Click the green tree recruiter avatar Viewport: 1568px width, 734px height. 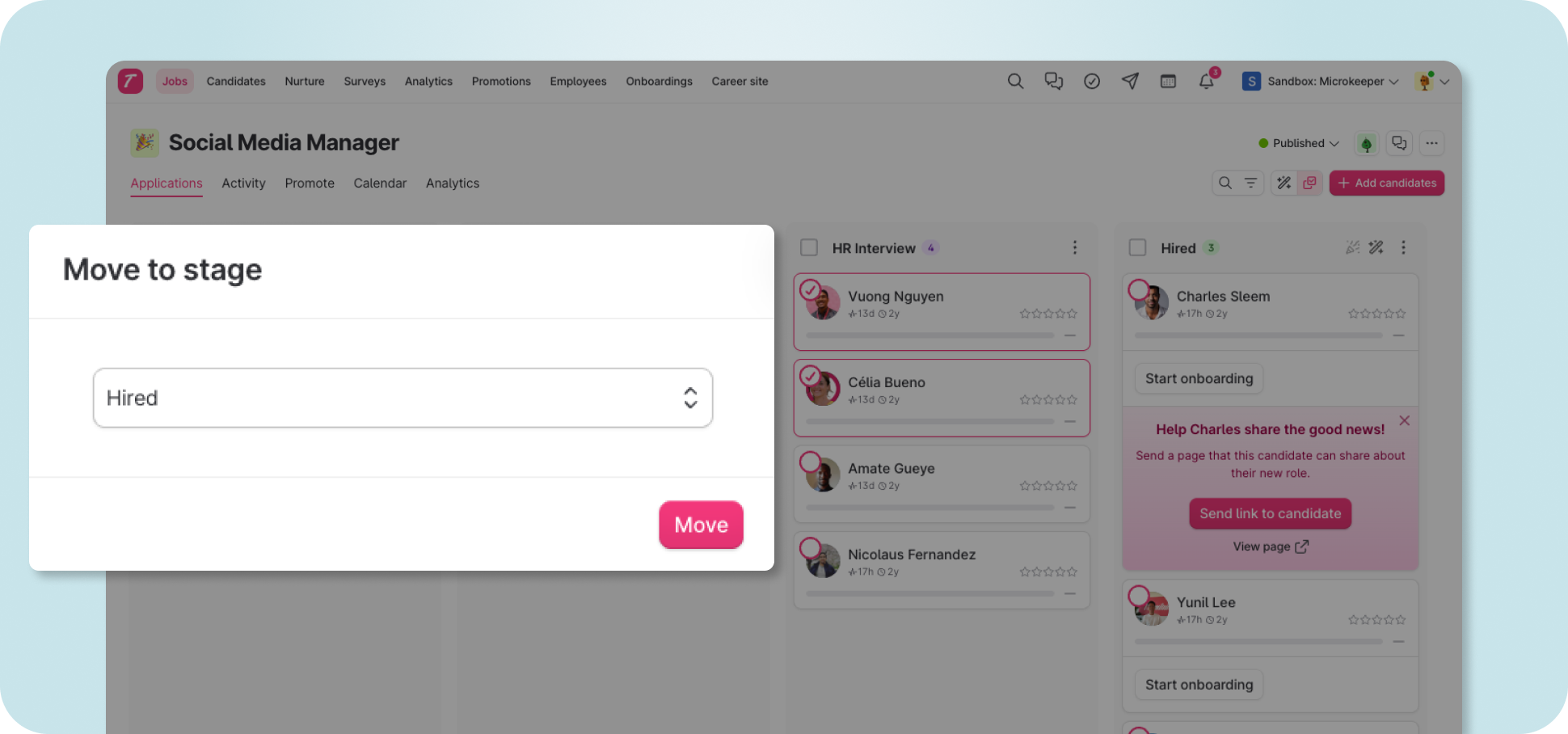1367,144
